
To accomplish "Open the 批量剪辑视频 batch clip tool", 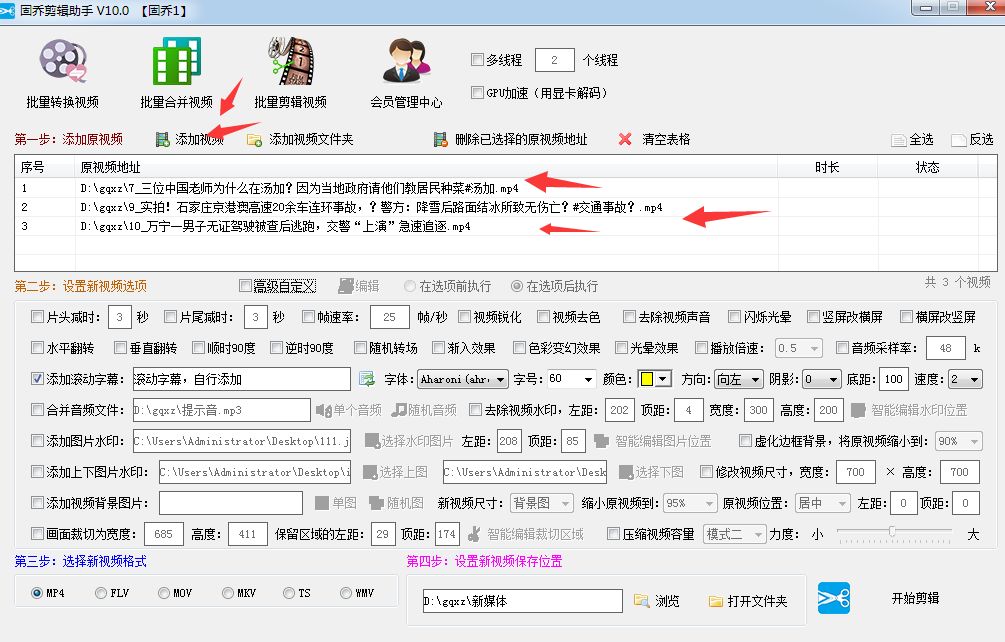I will (x=290, y=70).
